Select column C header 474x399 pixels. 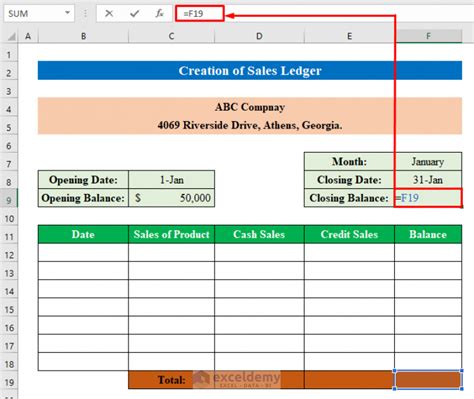tap(171, 36)
